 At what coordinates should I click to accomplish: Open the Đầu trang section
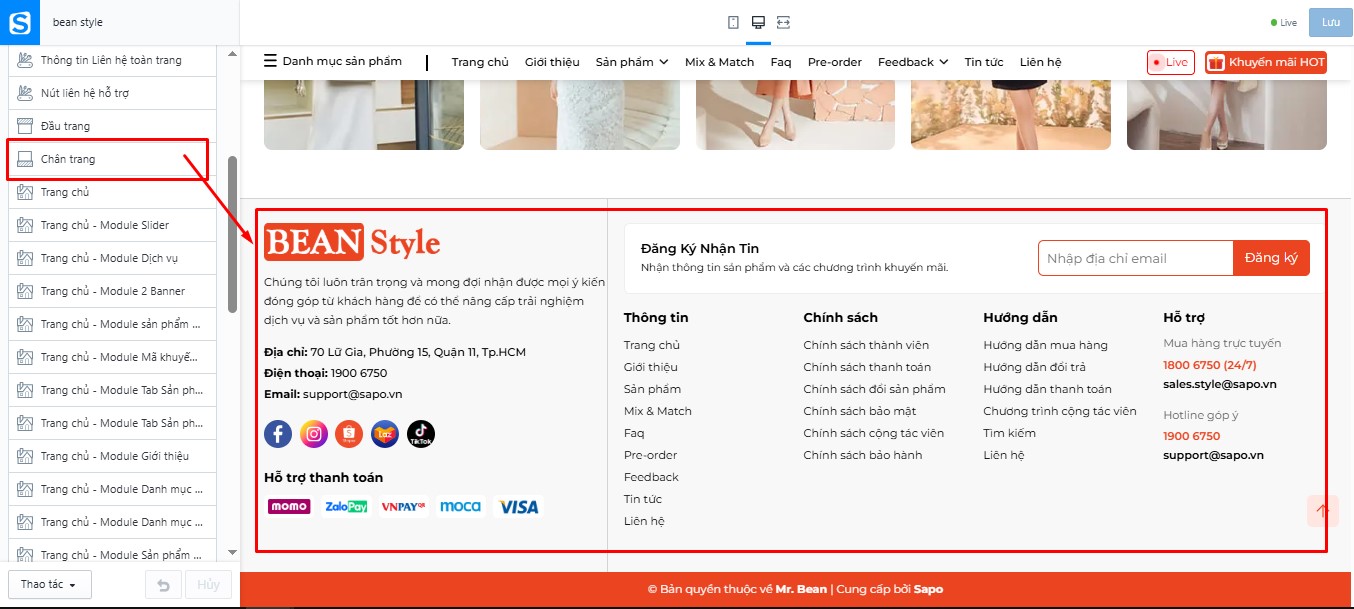(x=112, y=126)
